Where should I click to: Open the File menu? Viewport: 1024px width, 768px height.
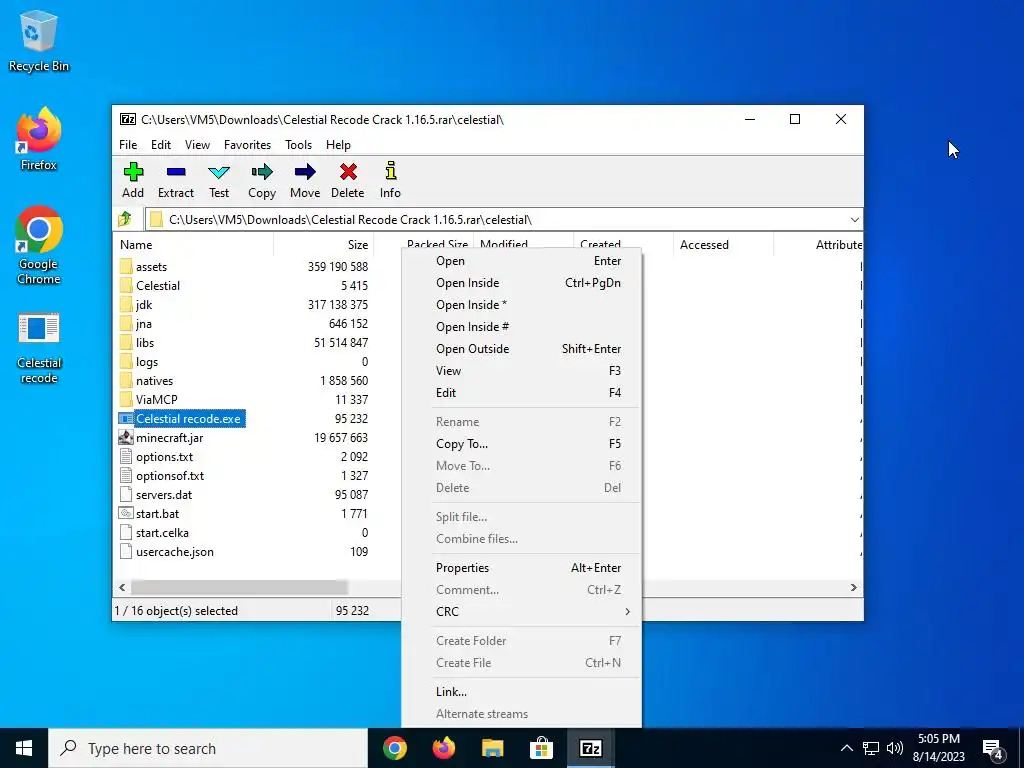pos(128,145)
